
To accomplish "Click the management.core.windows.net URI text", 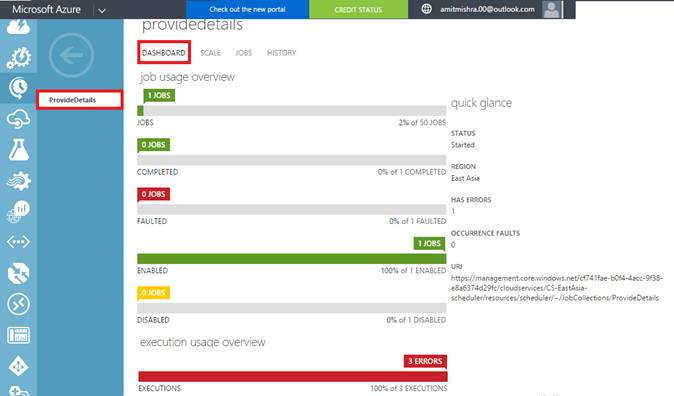I will coord(557,288).
